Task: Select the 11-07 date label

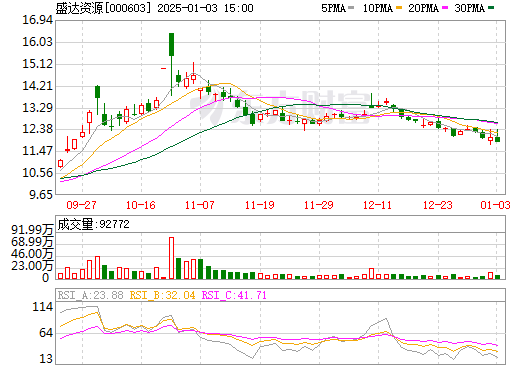Action: tap(200, 205)
